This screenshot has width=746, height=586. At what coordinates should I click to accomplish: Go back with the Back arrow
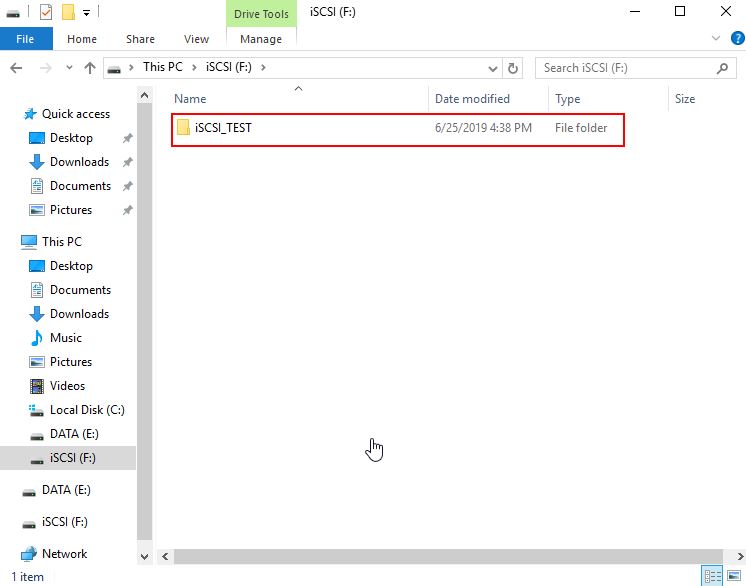coord(16,68)
